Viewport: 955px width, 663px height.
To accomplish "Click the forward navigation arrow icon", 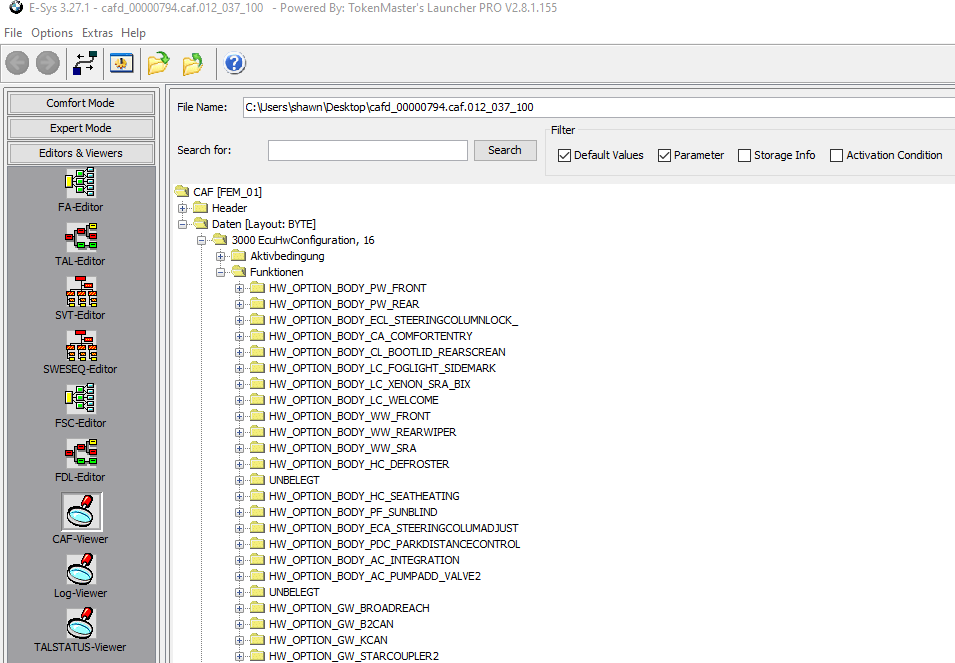I will click(48, 63).
